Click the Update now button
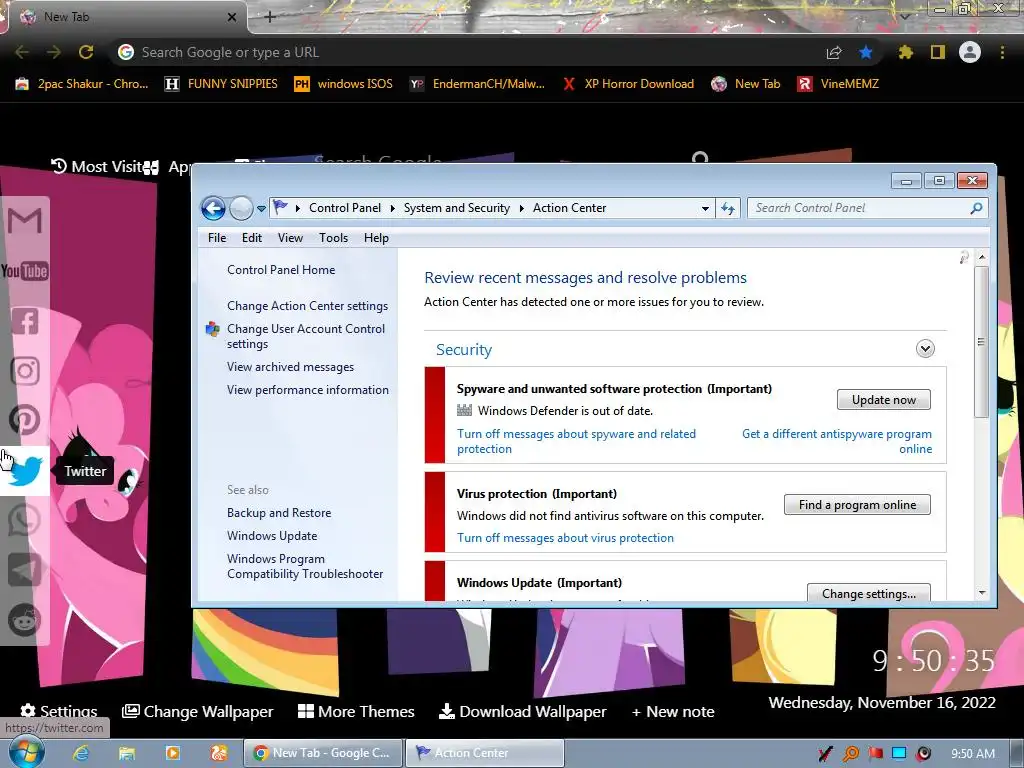The width and height of the screenshot is (1024, 768). click(884, 400)
